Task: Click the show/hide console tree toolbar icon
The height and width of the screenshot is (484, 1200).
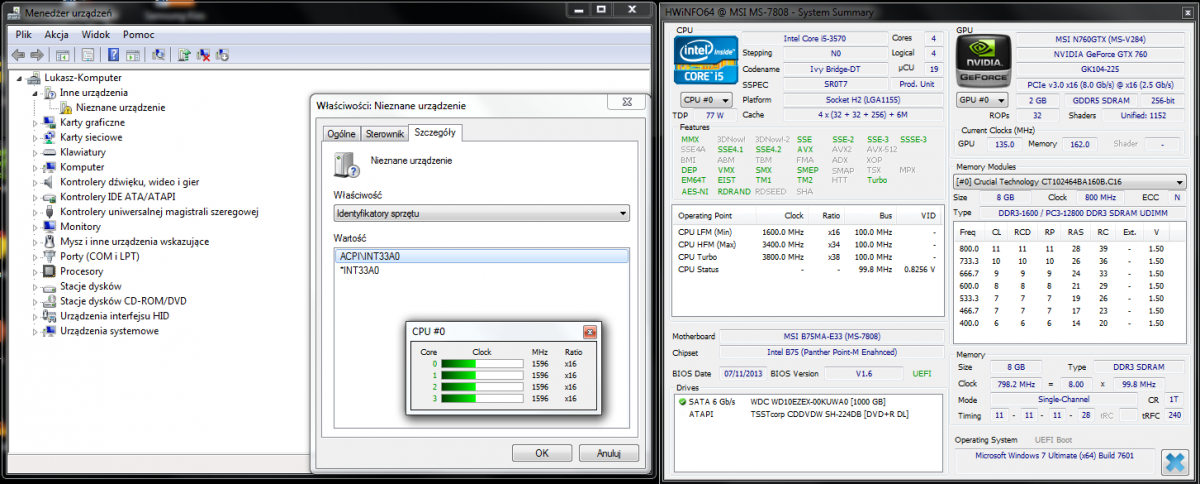Action: 62,55
